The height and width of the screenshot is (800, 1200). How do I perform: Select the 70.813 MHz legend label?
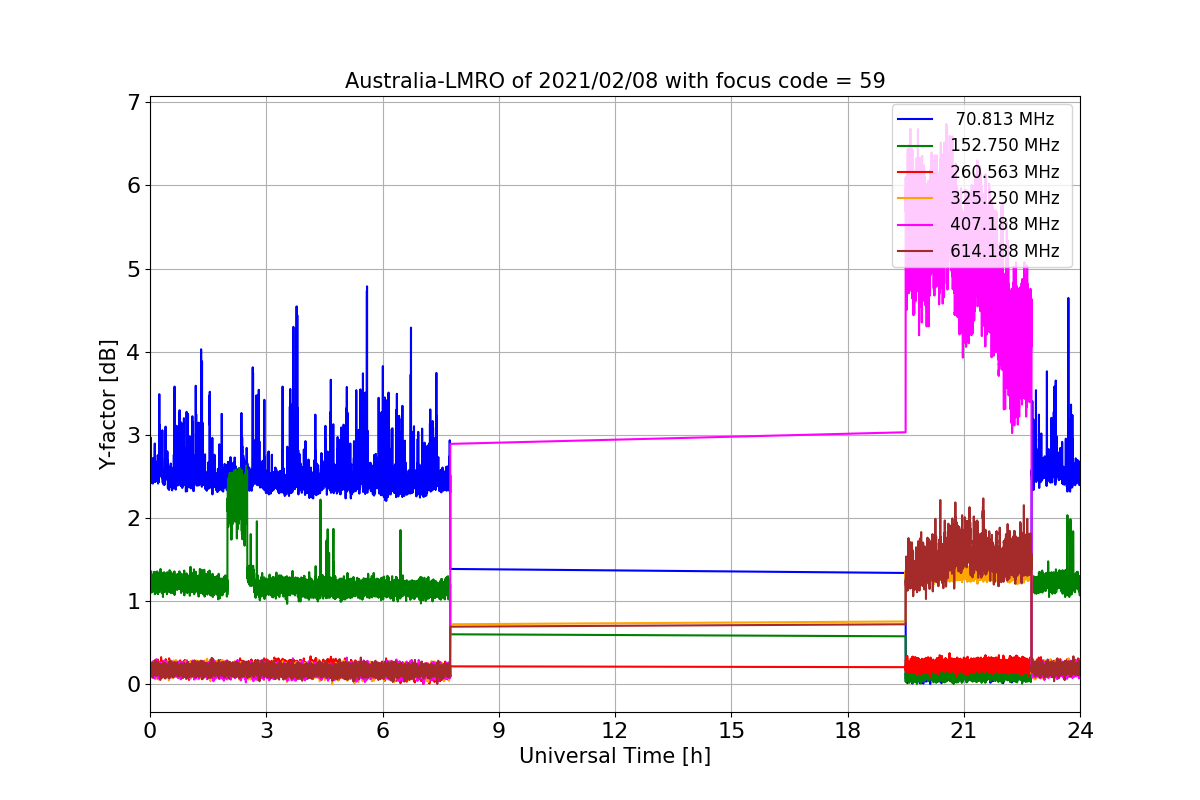1005,119
